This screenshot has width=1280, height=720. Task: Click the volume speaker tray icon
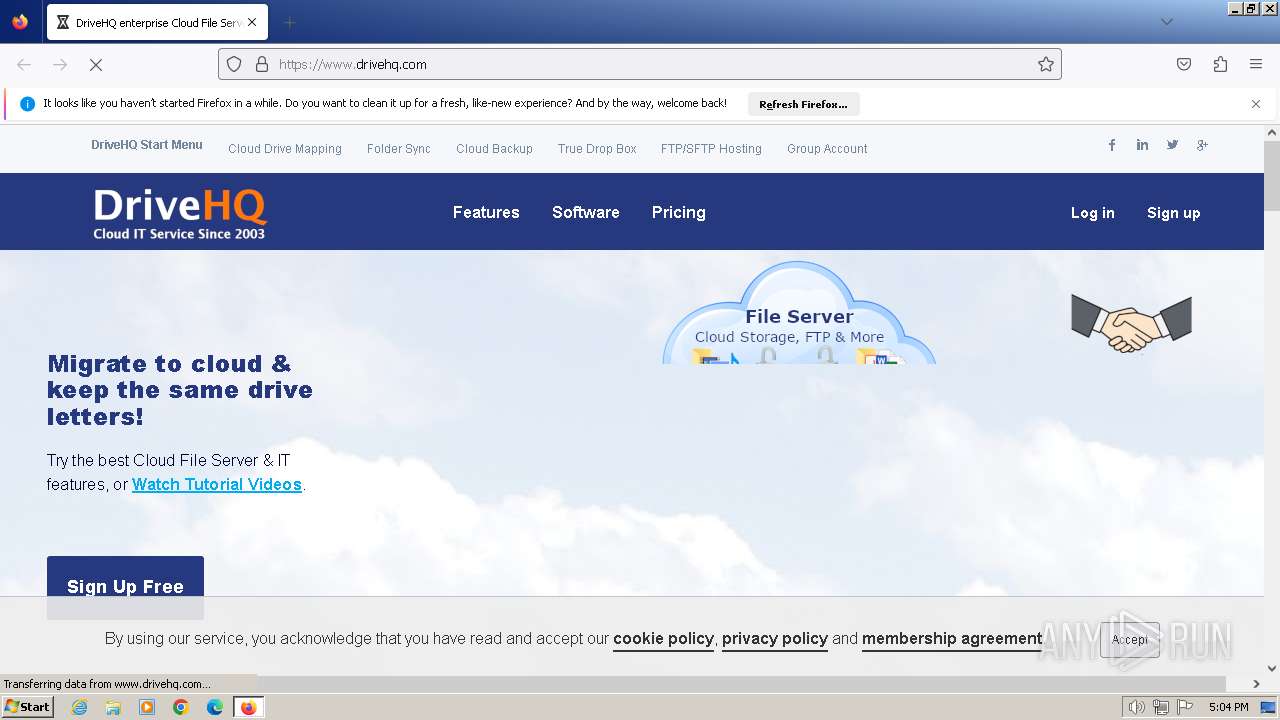click(1136, 707)
